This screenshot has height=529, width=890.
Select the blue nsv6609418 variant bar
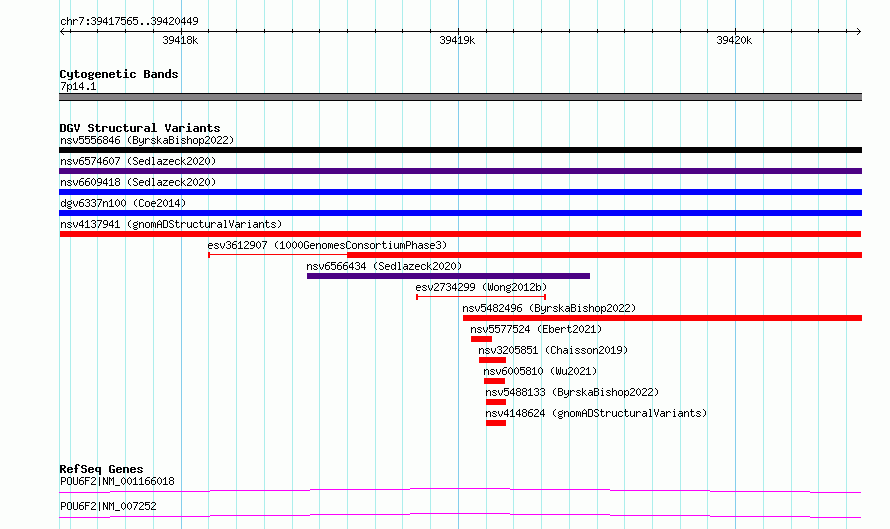click(460, 192)
